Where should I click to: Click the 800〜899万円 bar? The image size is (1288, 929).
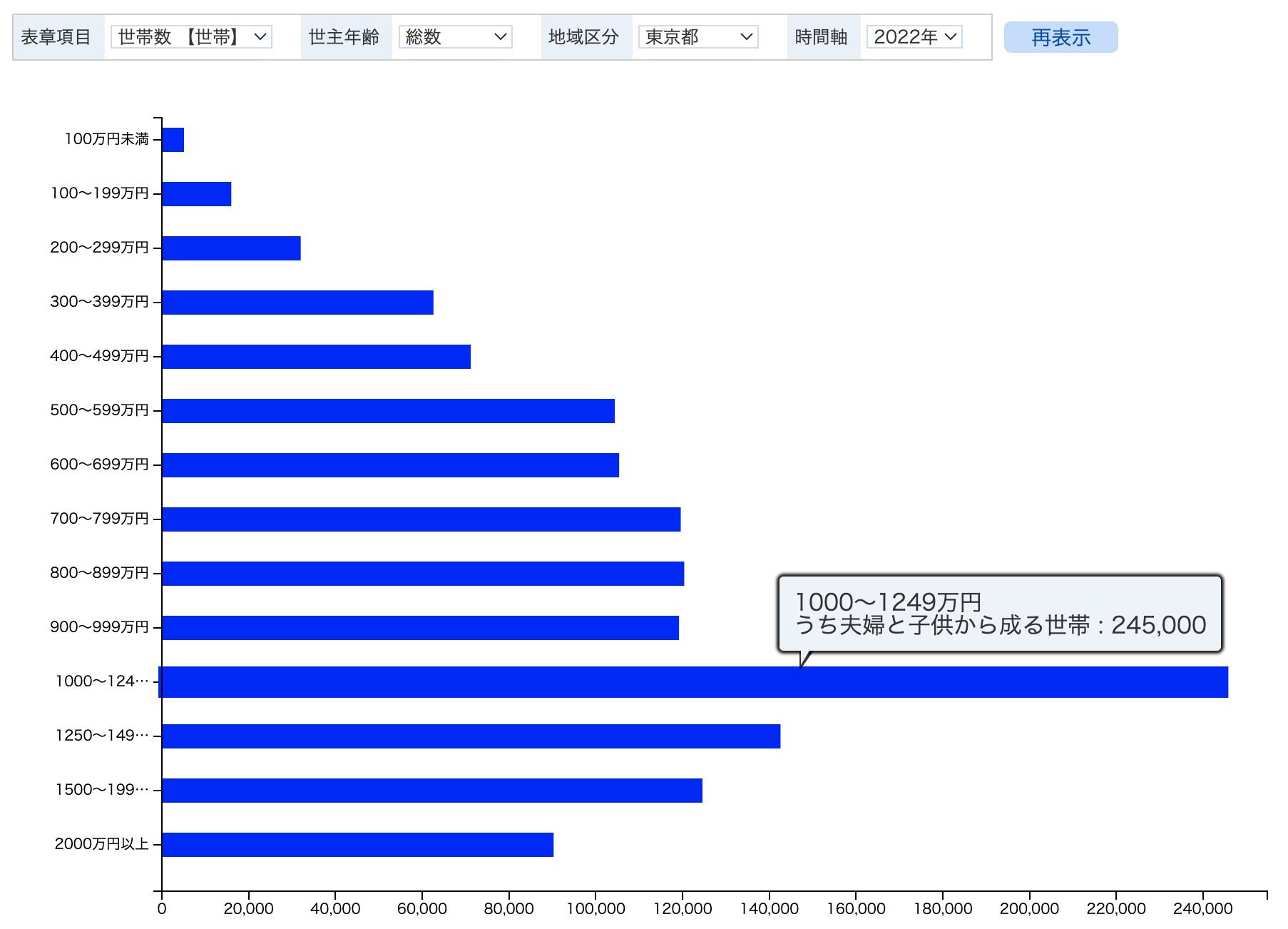423,574
